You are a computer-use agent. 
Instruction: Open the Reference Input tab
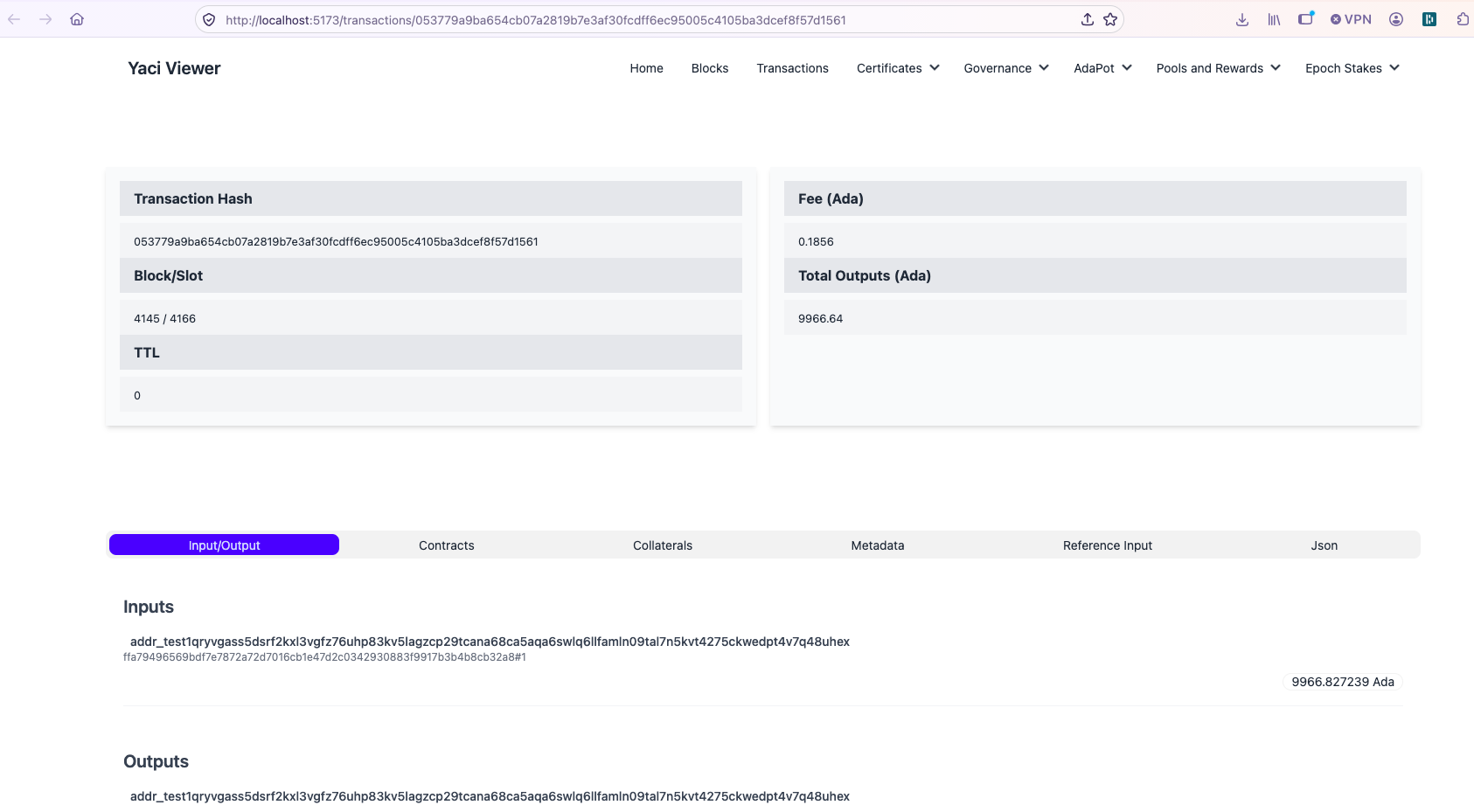[1108, 545]
